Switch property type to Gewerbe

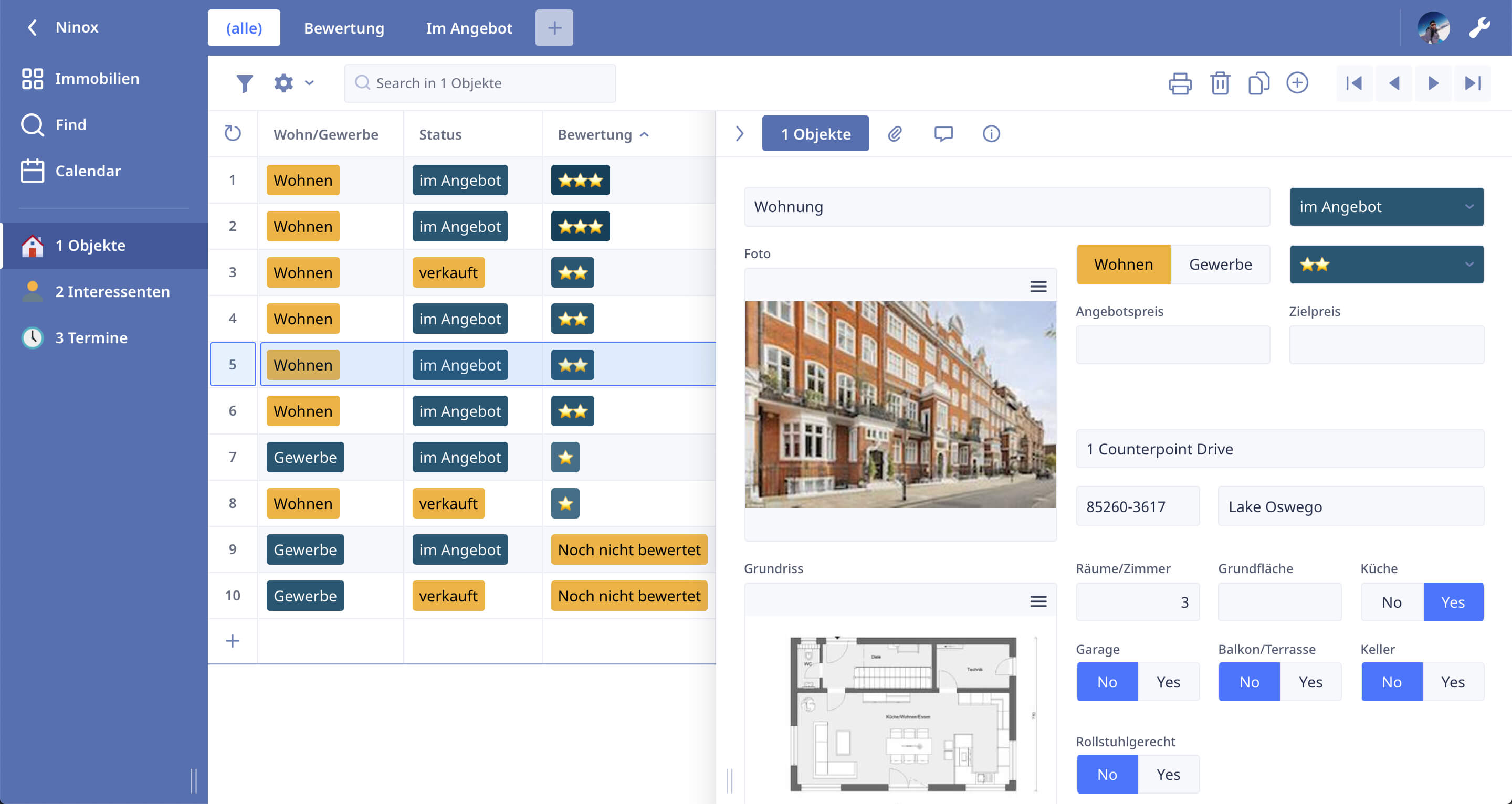(1220, 265)
